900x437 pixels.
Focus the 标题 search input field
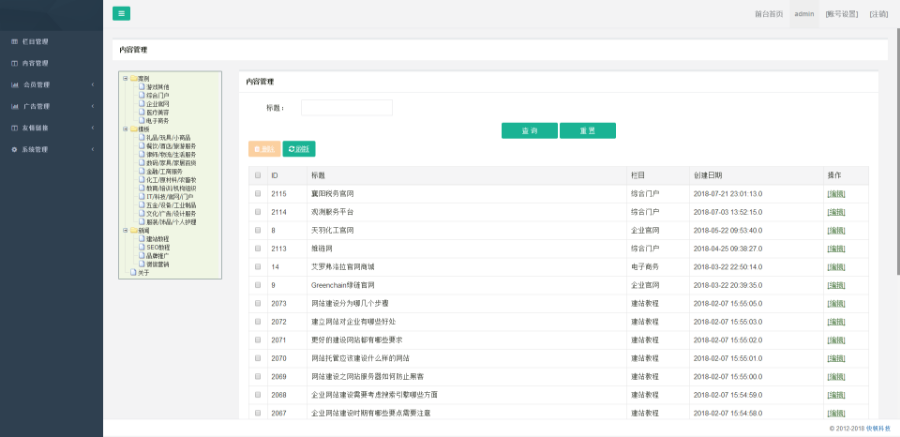click(x=346, y=108)
